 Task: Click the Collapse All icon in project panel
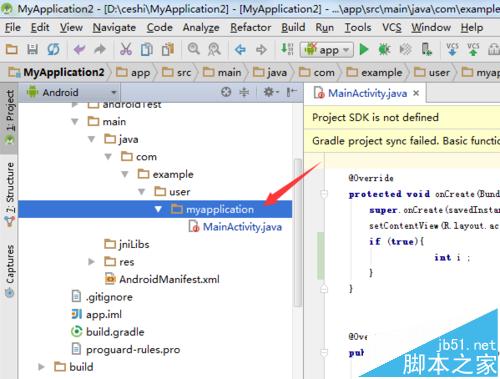tap(244, 92)
